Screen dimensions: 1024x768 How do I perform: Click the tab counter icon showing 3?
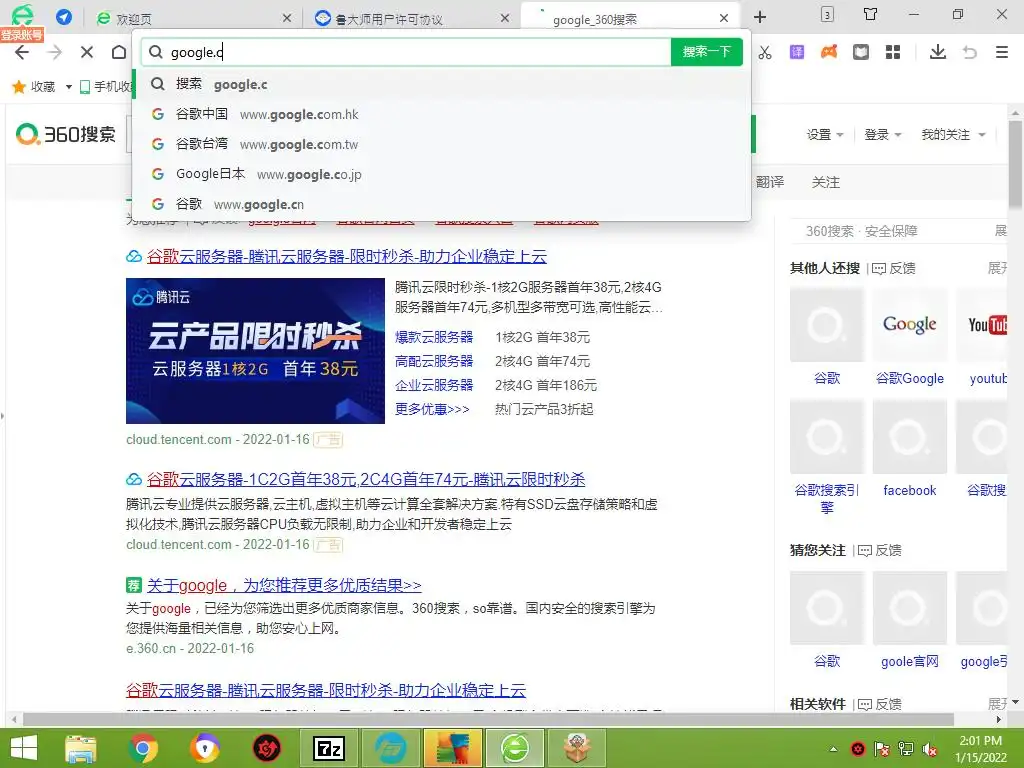coord(827,14)
